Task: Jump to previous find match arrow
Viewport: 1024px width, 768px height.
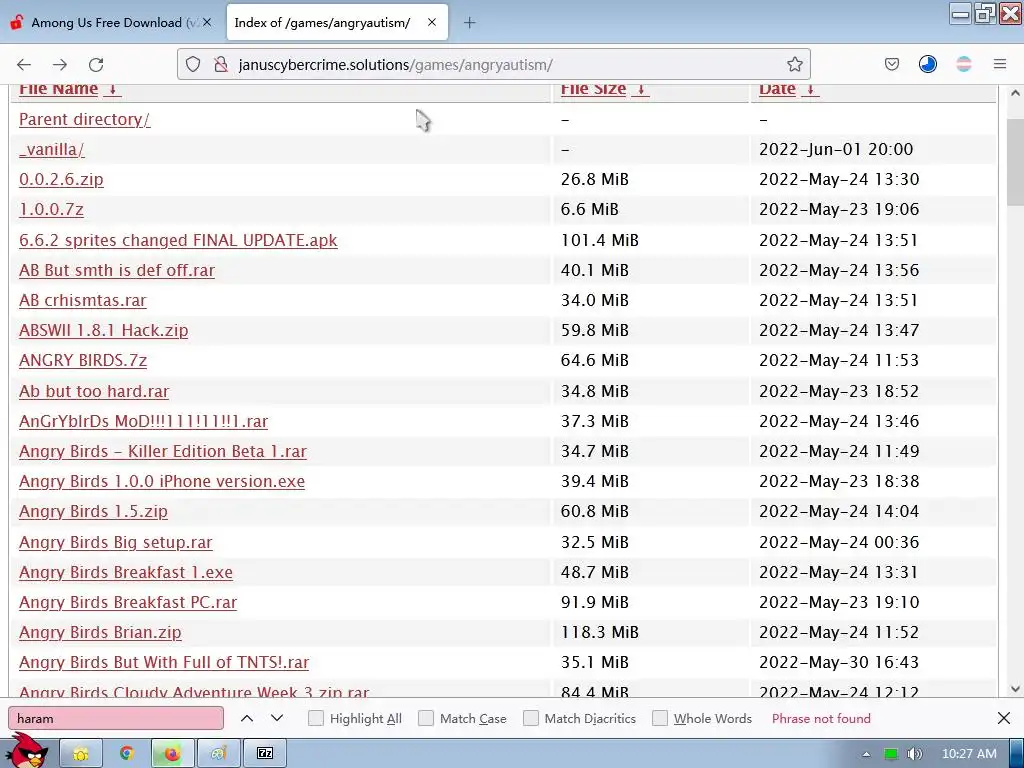Action: (247, 718)
